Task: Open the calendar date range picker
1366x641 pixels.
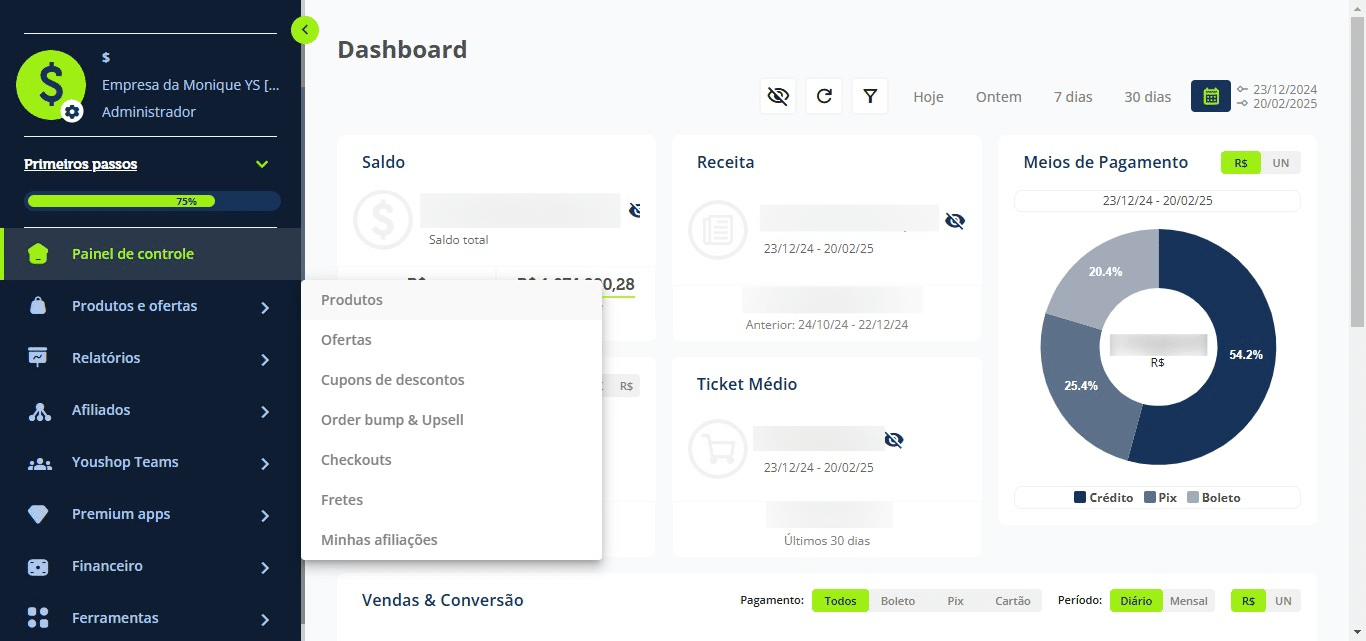Action: point(1210,96)
